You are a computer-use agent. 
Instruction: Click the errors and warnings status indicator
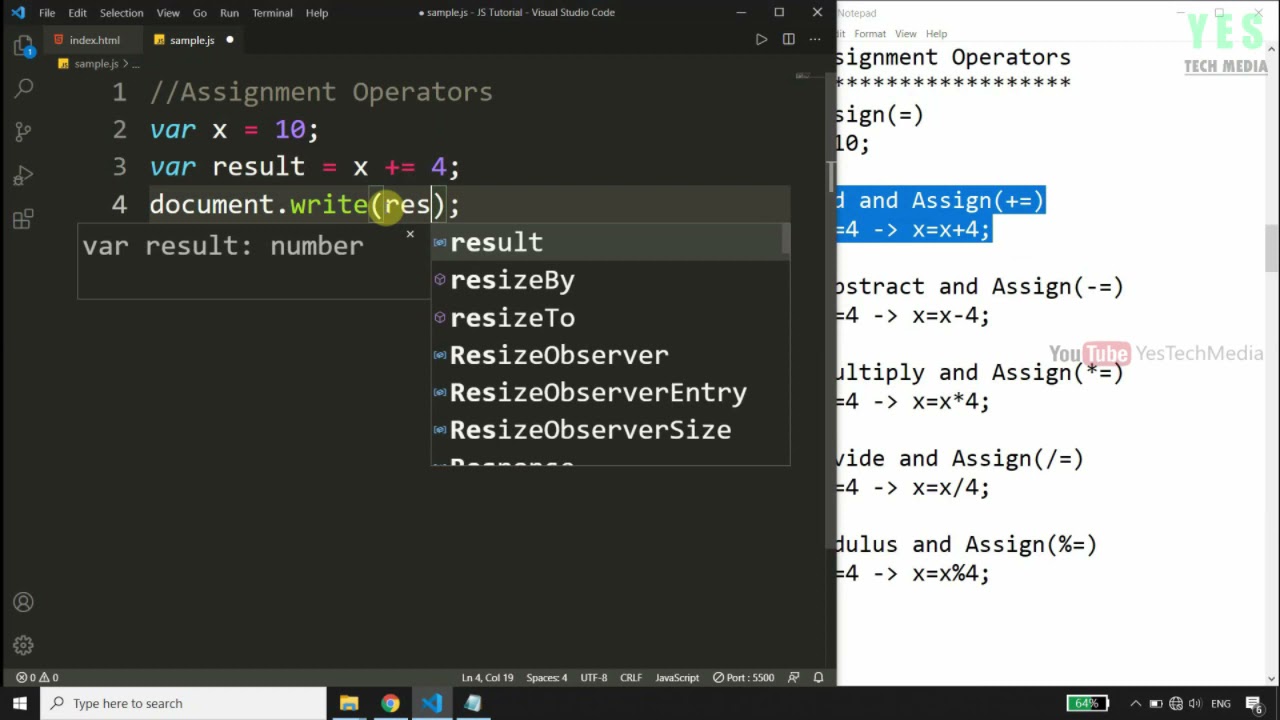point(37,677)
